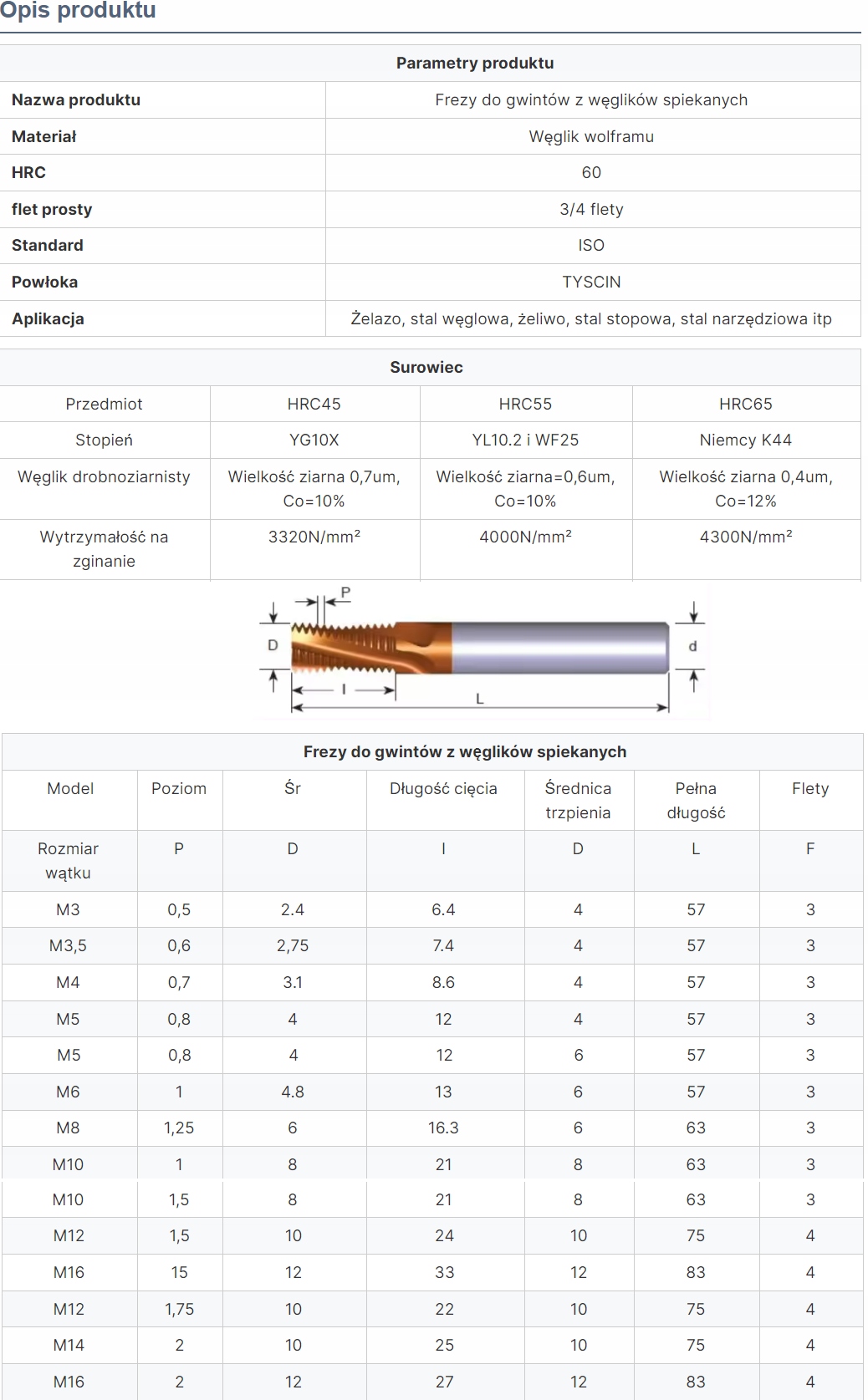Click the 'Węglik wolframu' value
The image size is (868, 1400).
coord(591,136)
